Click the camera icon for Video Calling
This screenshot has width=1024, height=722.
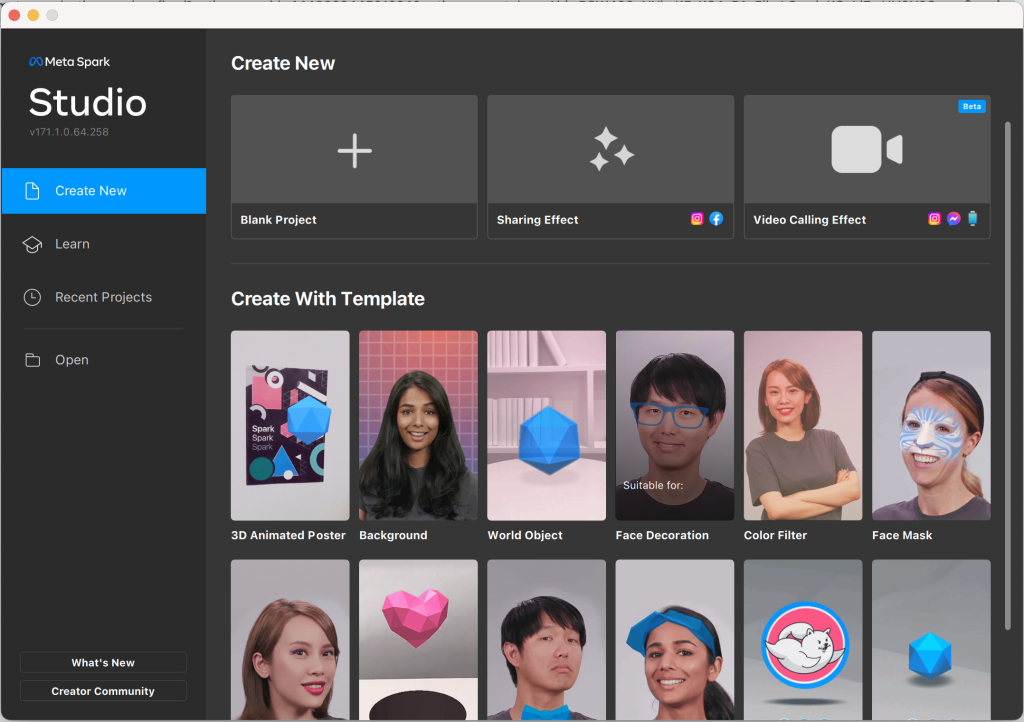pyautogui.click(x=867, y=149)
